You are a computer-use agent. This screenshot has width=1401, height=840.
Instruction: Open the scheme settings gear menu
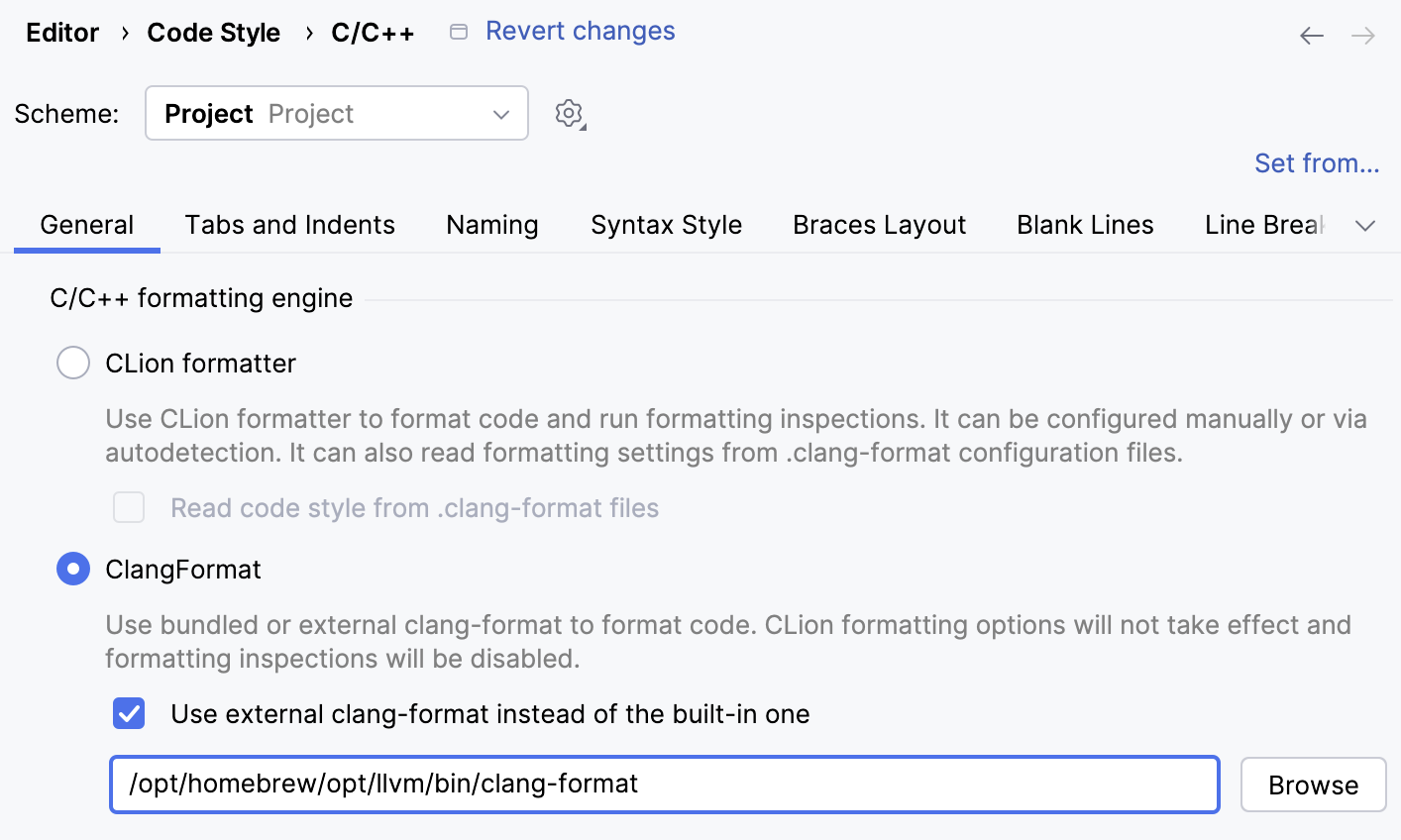click(x=569, y=113)
